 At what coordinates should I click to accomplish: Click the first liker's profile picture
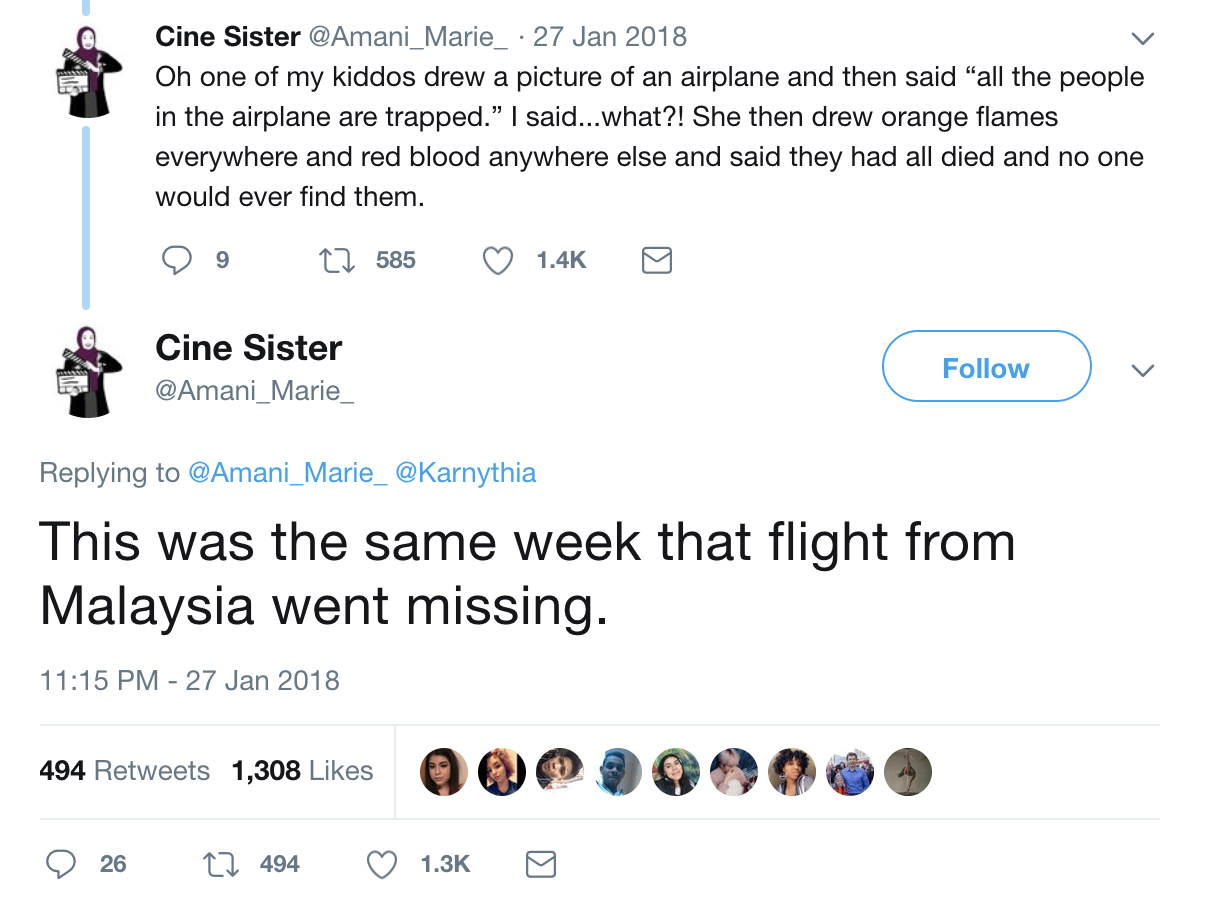[x=443, y=772]
